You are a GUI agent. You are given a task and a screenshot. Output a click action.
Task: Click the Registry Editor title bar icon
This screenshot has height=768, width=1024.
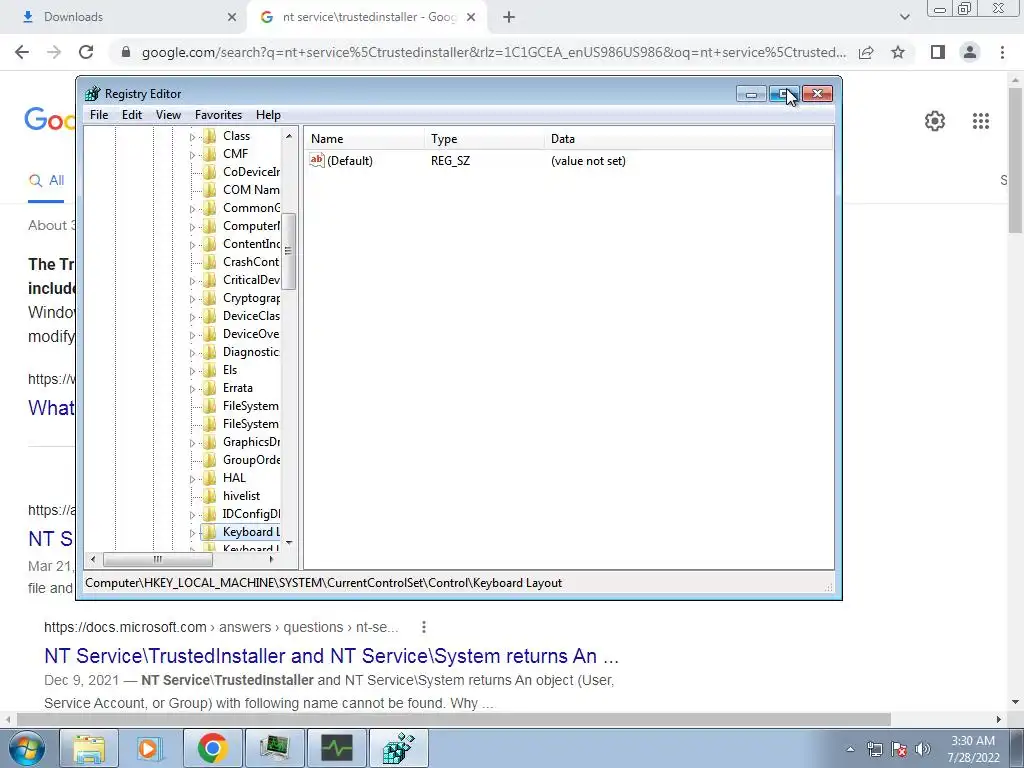[x=93, y=94]
